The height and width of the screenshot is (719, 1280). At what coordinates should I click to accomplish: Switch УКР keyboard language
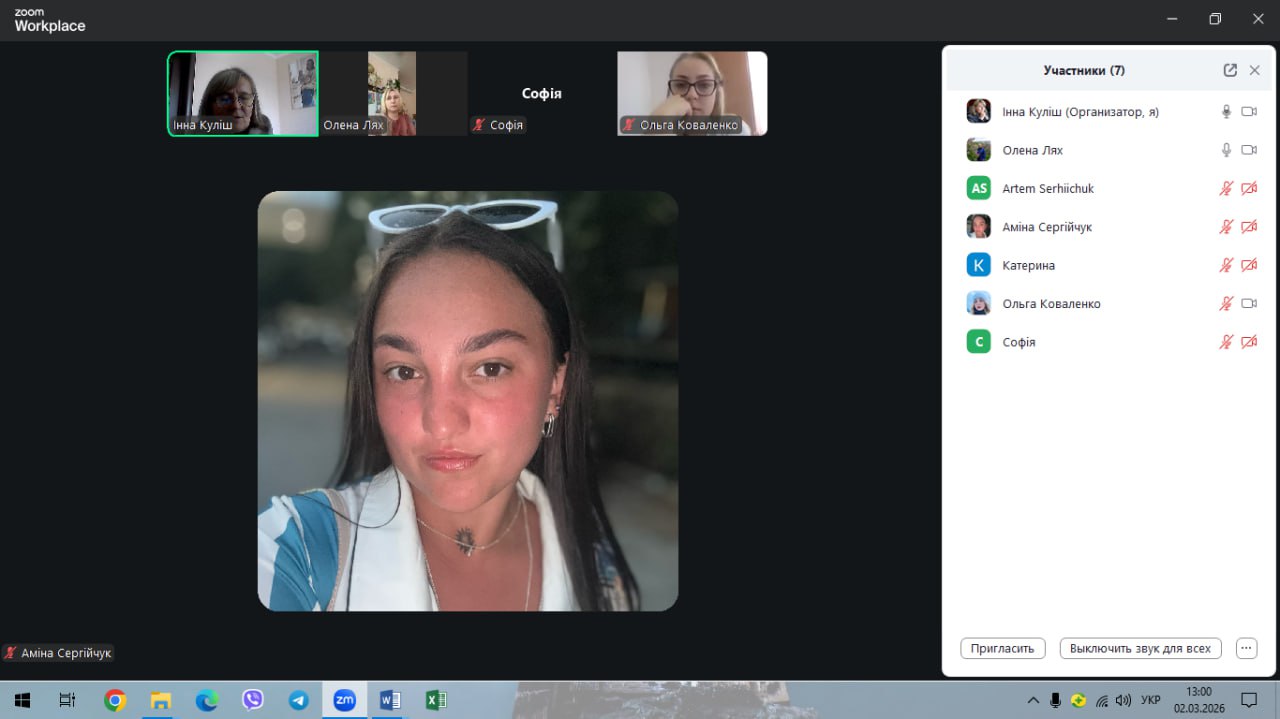click(x=1151, y=700)
